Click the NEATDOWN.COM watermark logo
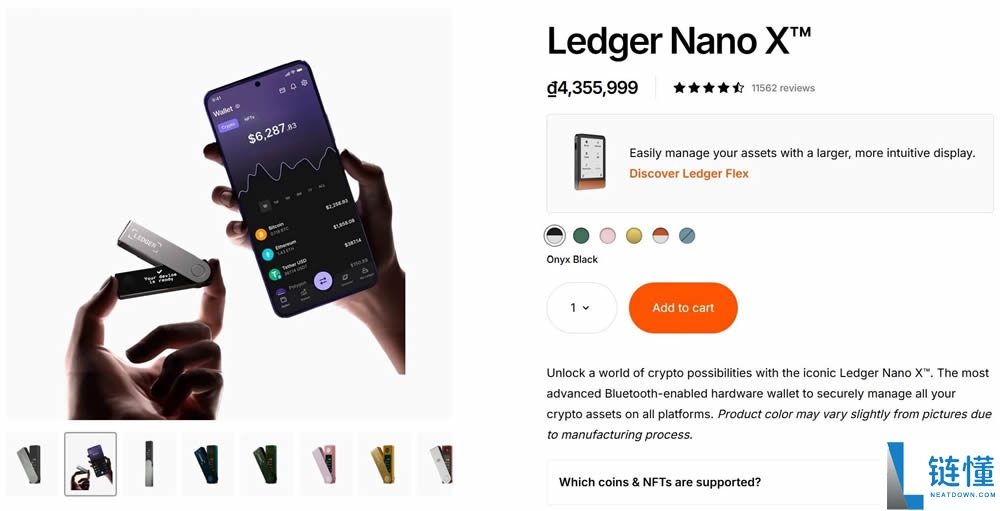The image size is (1000, 511). click(941, 476)
